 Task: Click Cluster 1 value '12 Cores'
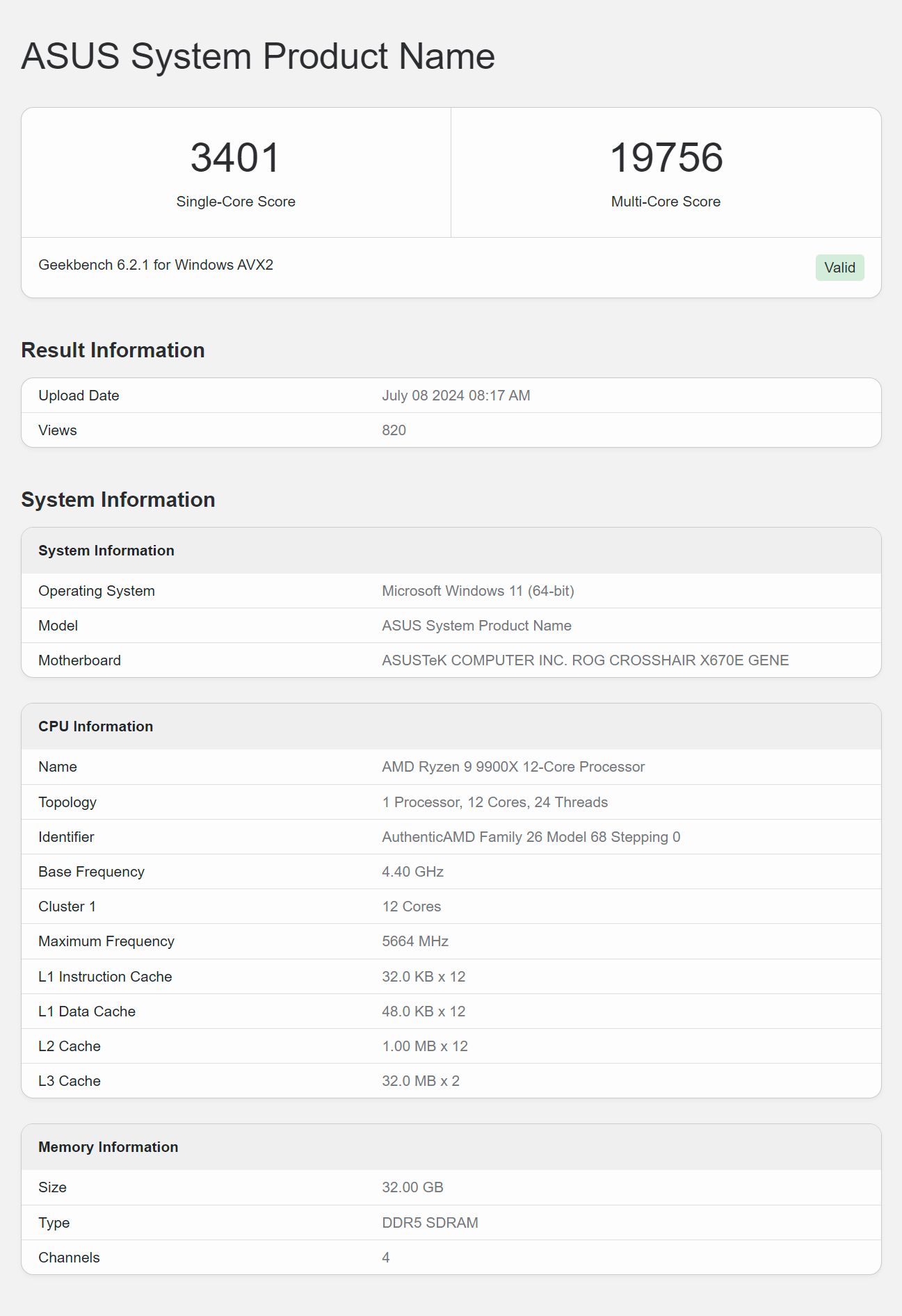[x=411, y=907]
